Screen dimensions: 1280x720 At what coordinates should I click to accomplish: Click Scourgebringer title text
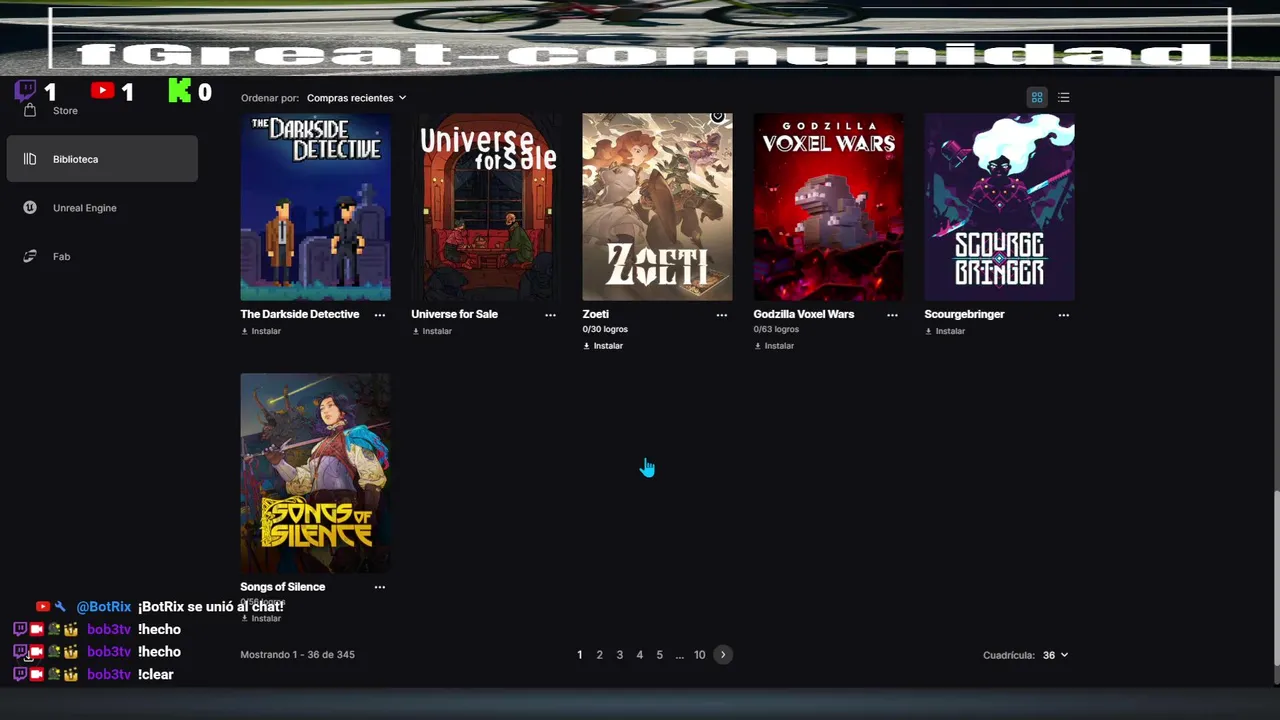(x=964, y=314)
